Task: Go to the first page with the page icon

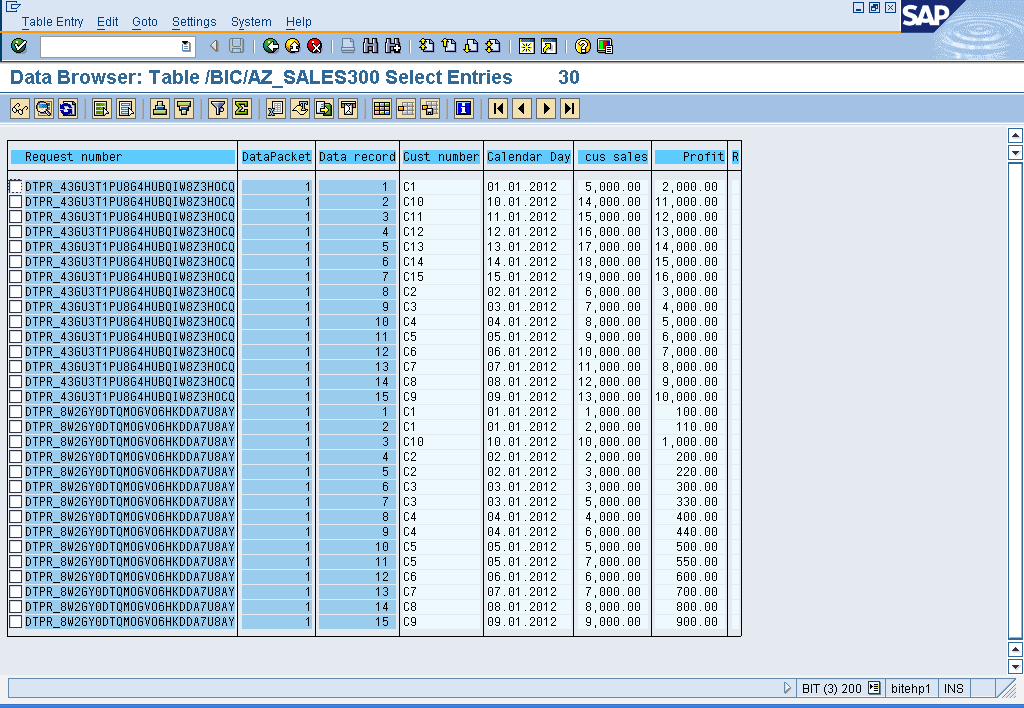Action: point(426,46)
